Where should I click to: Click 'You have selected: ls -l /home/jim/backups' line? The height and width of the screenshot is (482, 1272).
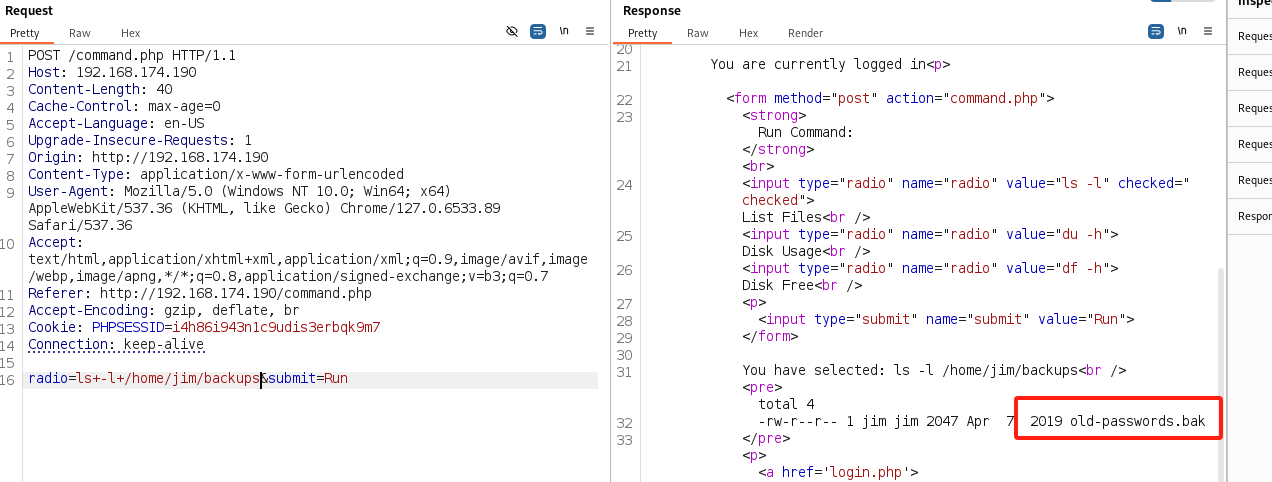(x=934, y=370)
